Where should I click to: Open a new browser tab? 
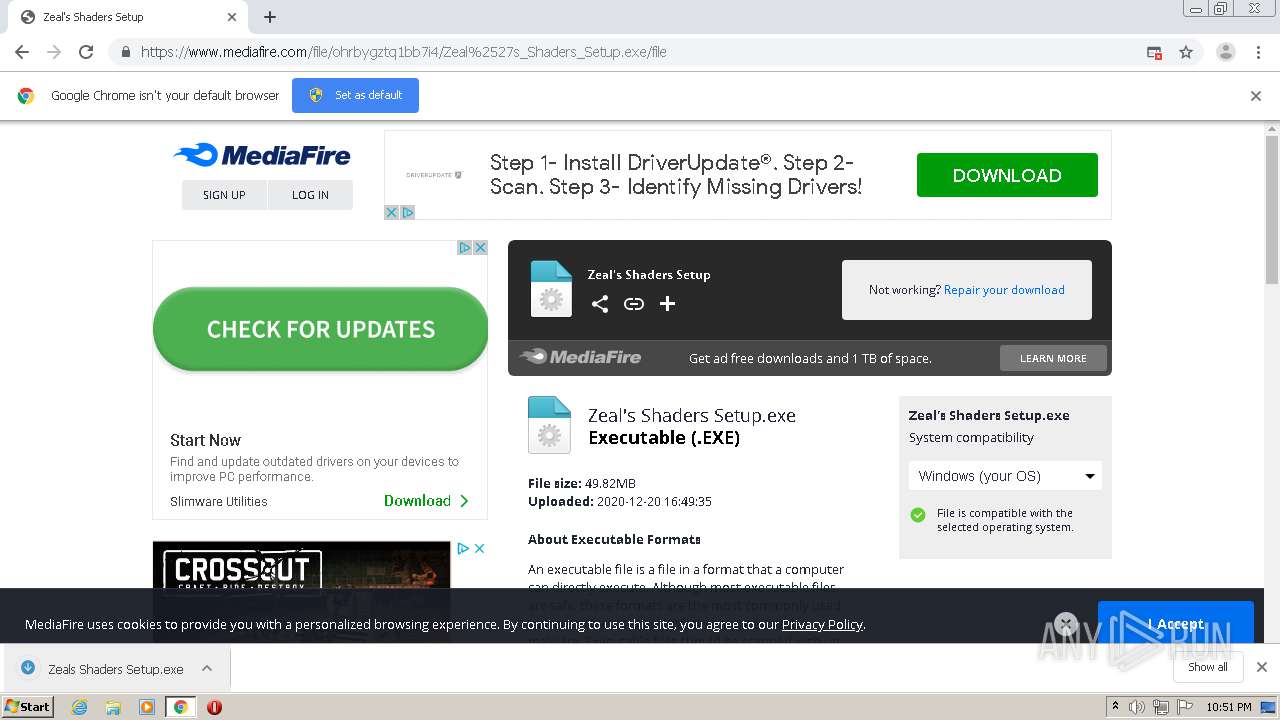click(x=270, y=17)
